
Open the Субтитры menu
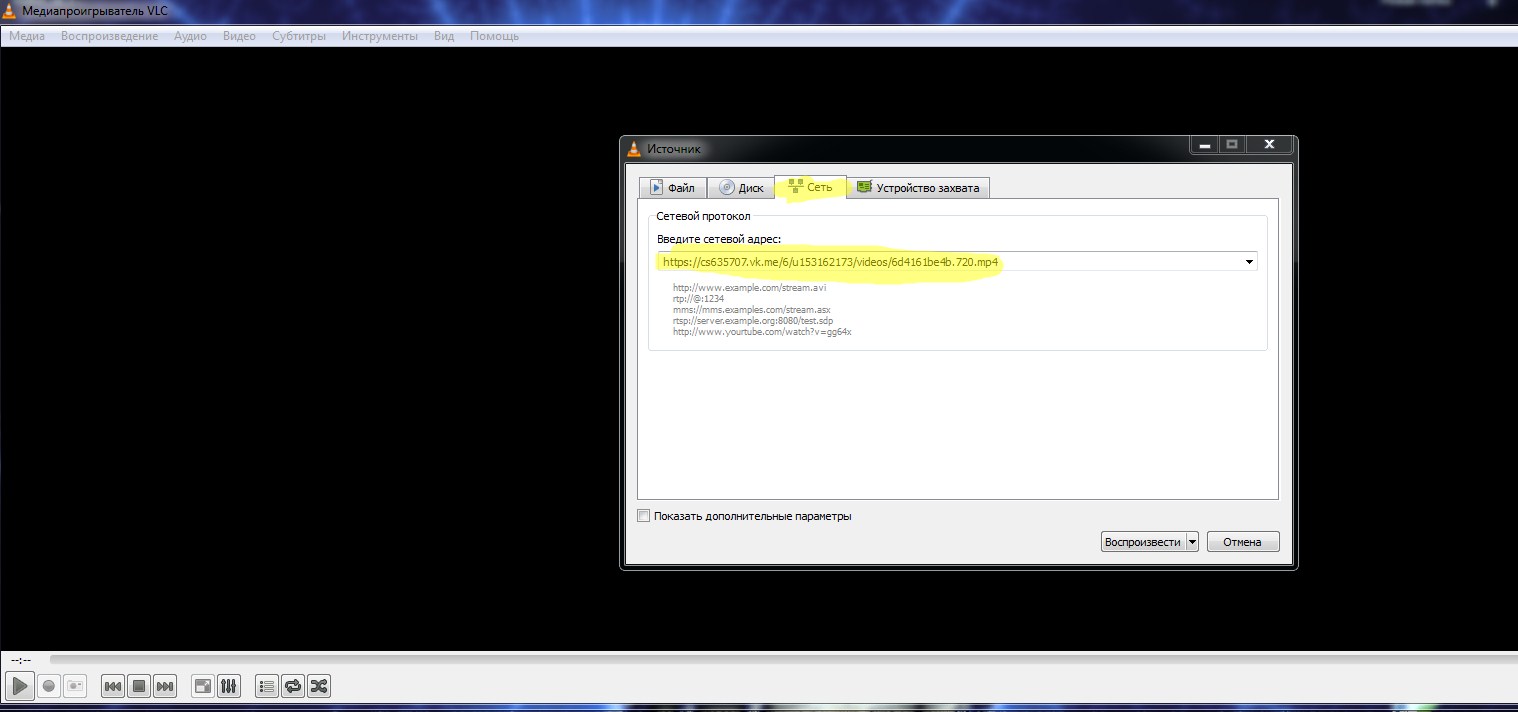299,36
